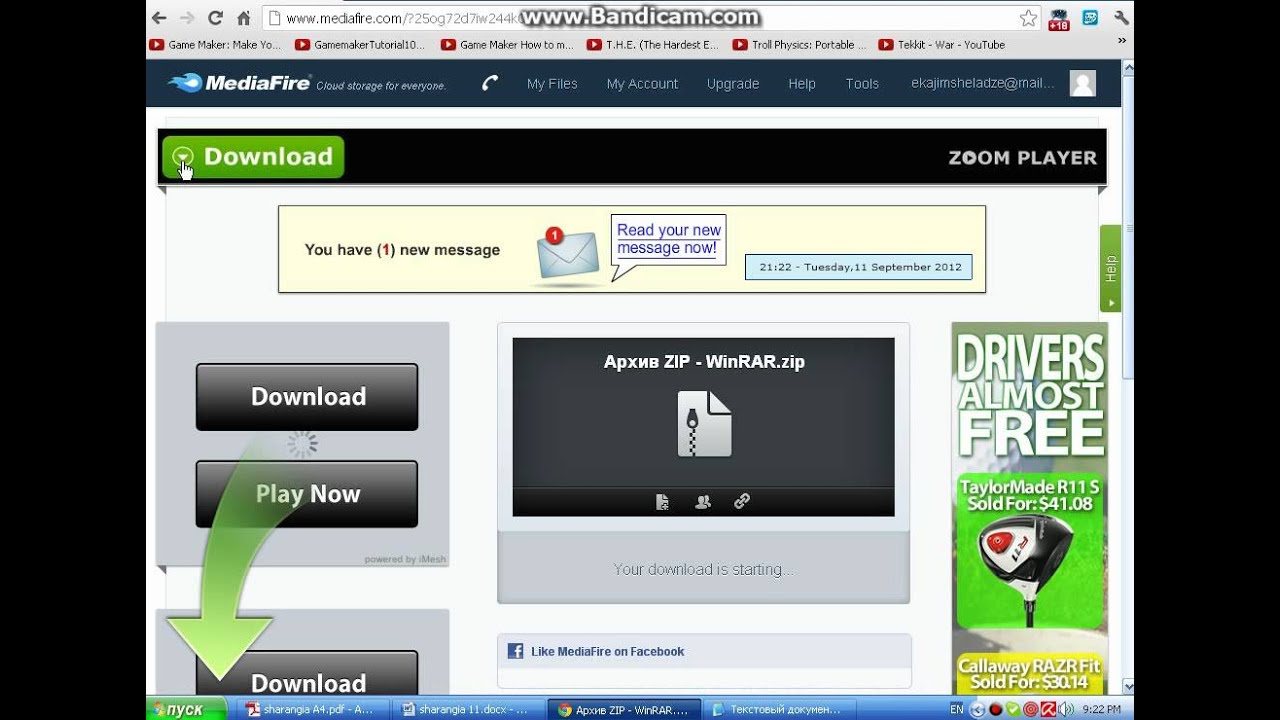
Task: Open the Tekkit - War - YouTube bookmark
Action: click(x=942, y=45)
